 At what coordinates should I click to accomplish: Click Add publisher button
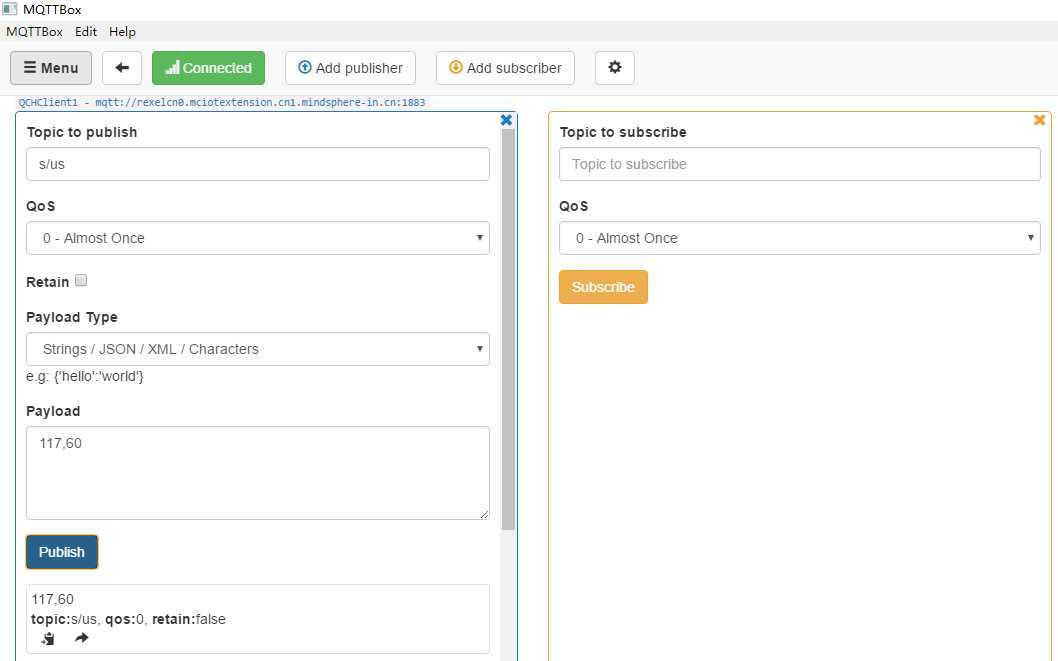click(x=350, y=68)
